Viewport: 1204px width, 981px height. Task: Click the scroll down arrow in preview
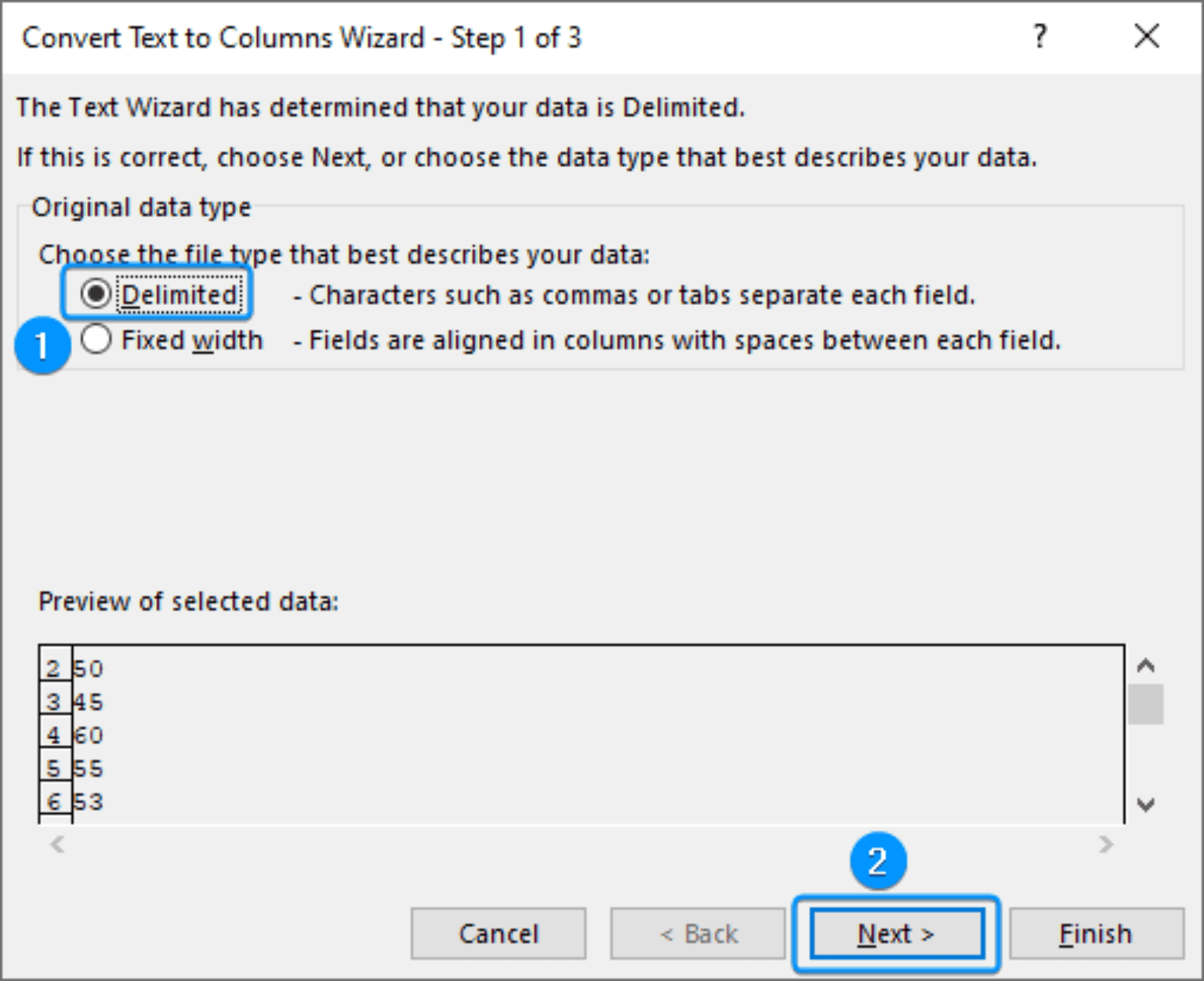click(x=1146, y=804)
